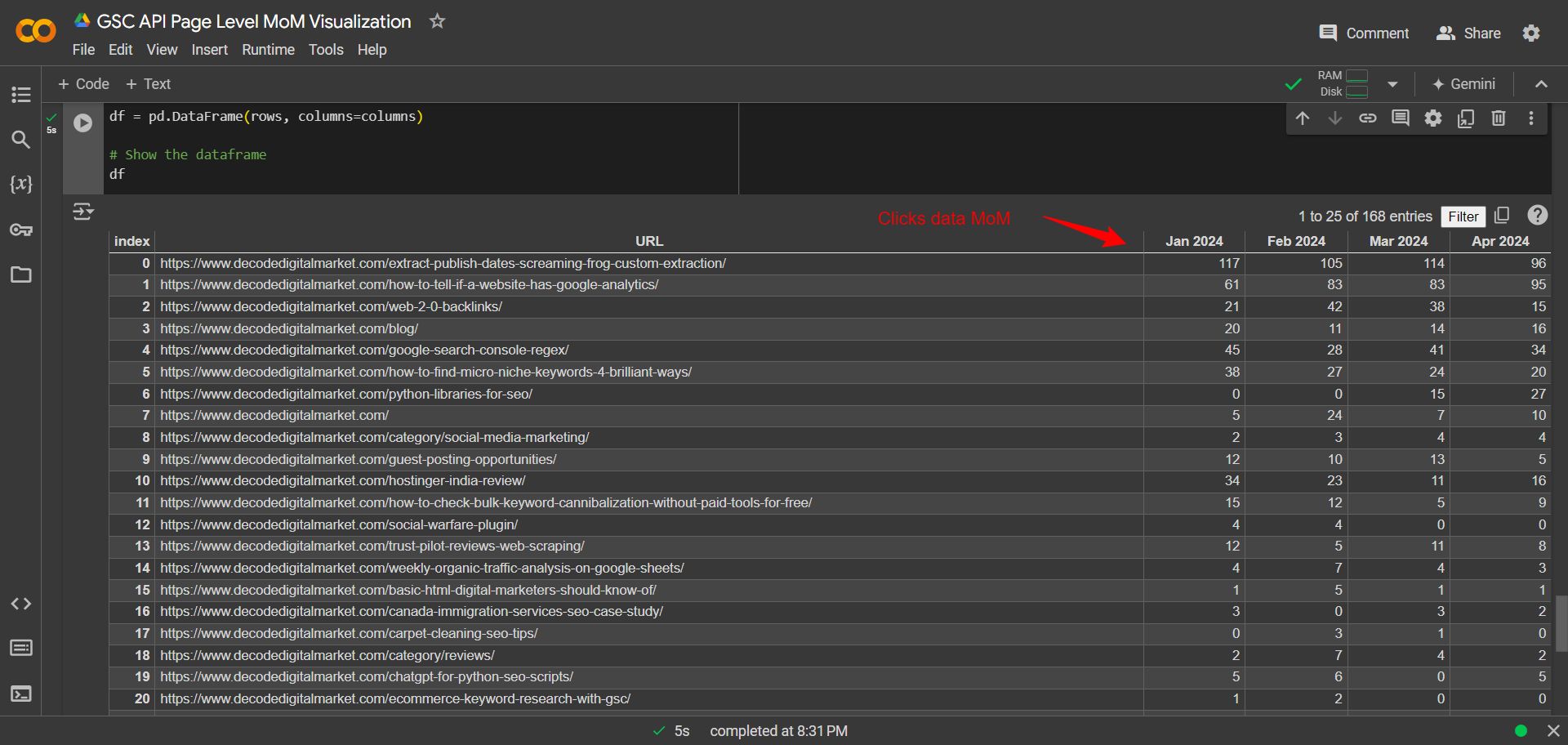This screenshot has width=1568, height=745.
Task: Collapse the notebook header with the chevron
Action: click(x=1542, y=83)
